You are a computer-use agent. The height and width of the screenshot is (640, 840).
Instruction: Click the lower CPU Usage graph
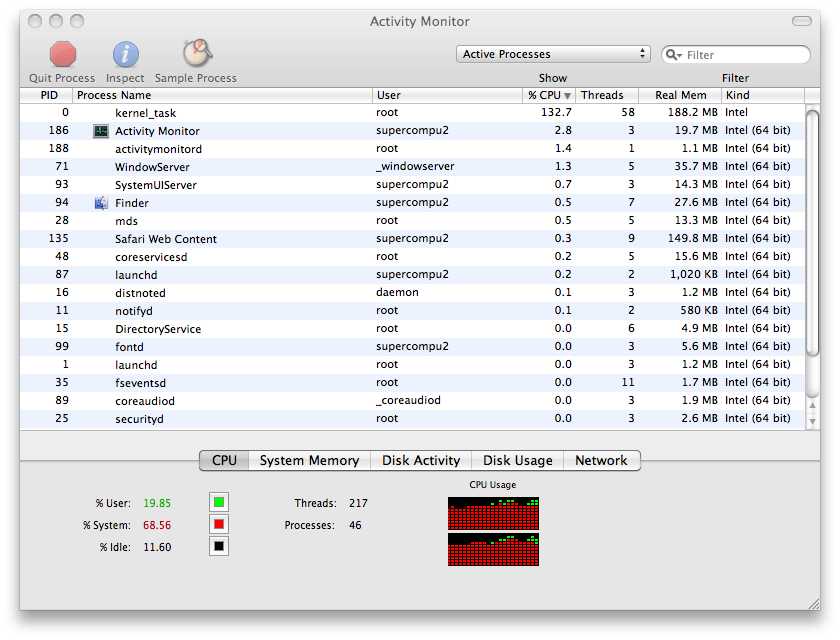pyautogui.click(x=493, y=549)
